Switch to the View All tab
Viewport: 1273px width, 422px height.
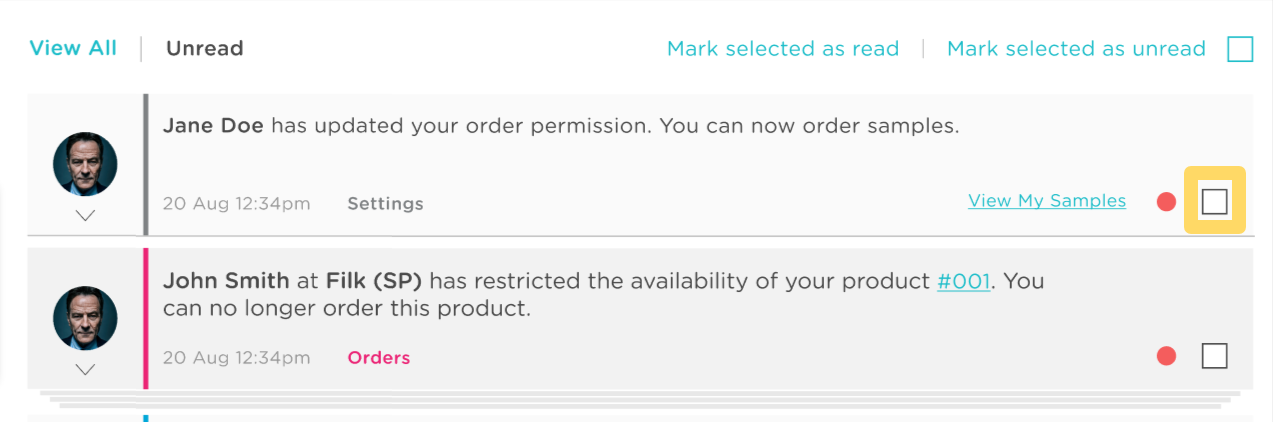[73, 48]
